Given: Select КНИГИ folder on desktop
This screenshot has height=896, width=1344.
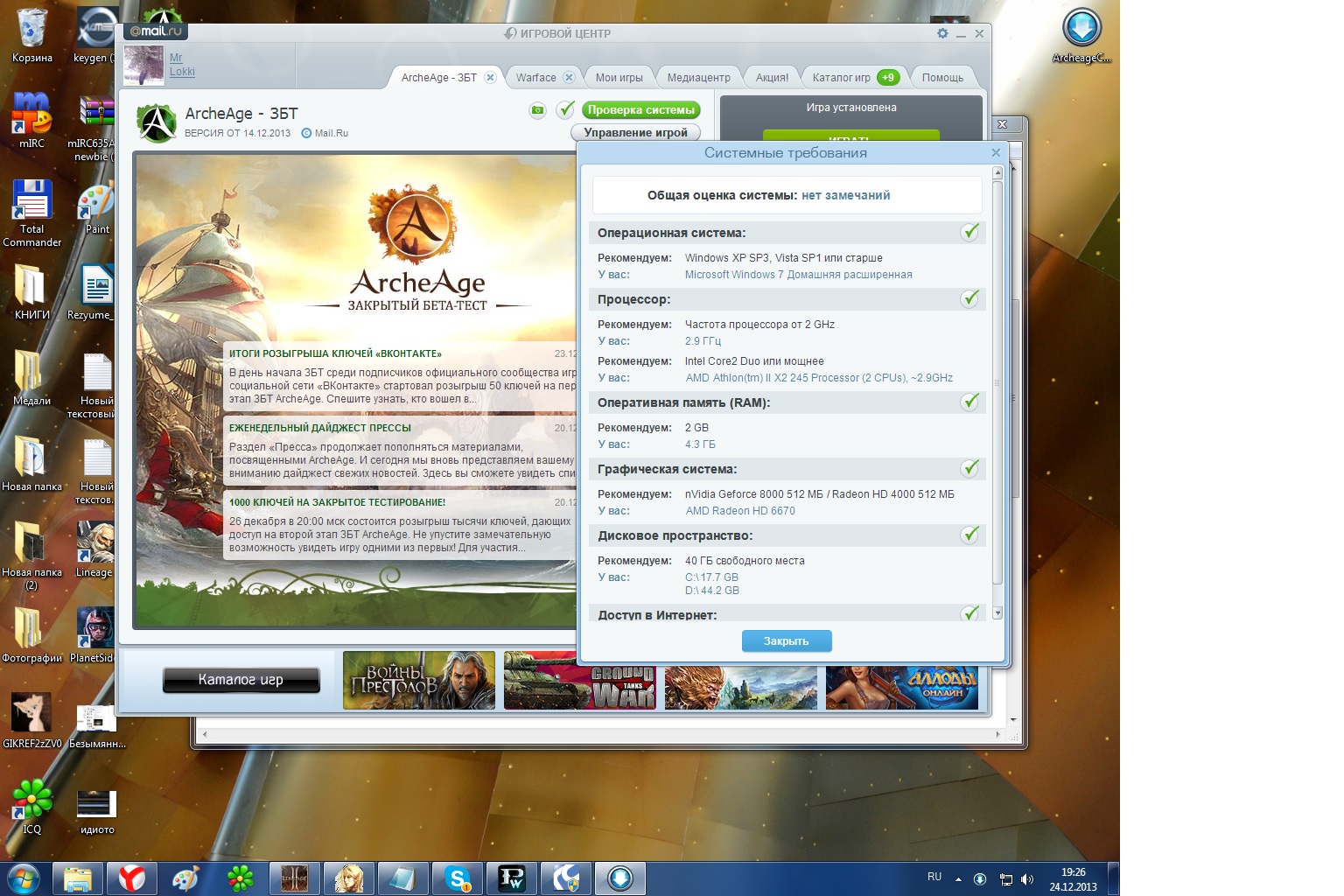Looking at the screenshot, I should click(31, 291).
